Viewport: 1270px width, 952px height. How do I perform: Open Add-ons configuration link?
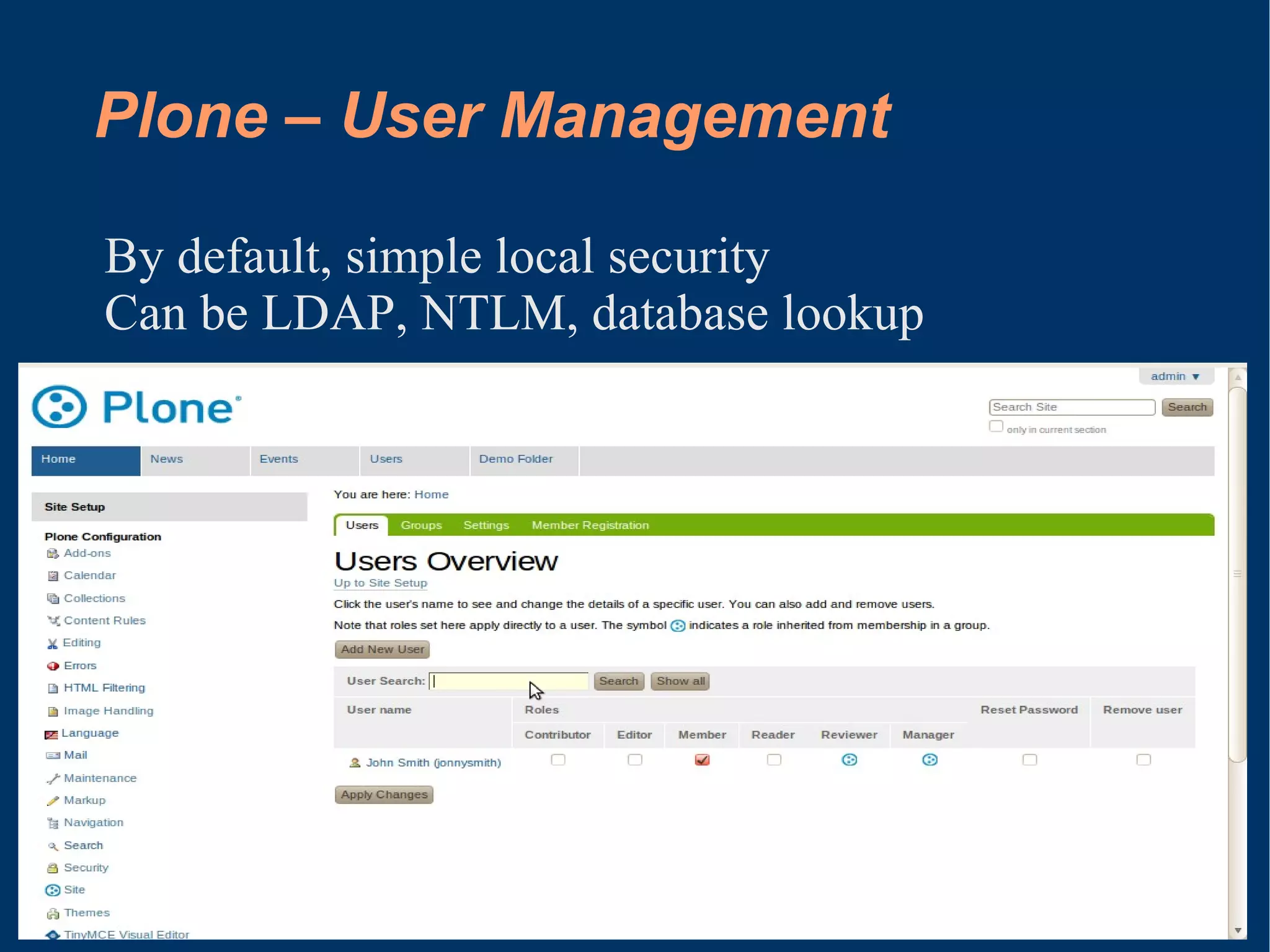point(87,553)
